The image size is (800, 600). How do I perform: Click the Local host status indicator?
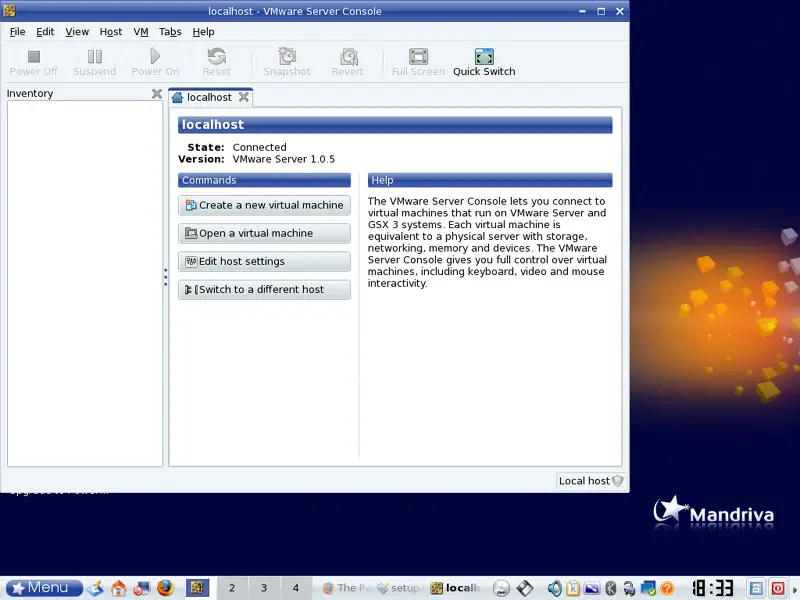(591, 481)
